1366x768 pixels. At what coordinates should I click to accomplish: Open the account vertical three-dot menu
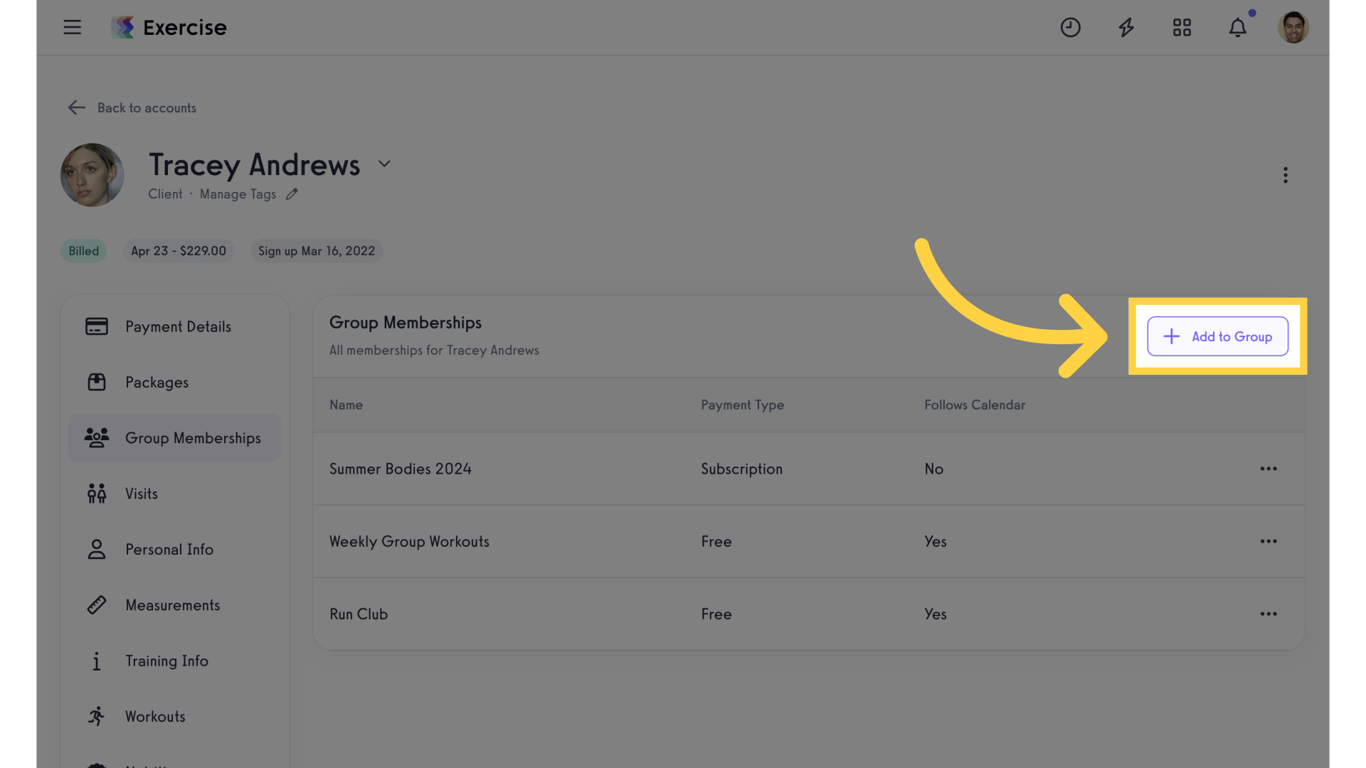(1285, 175)
